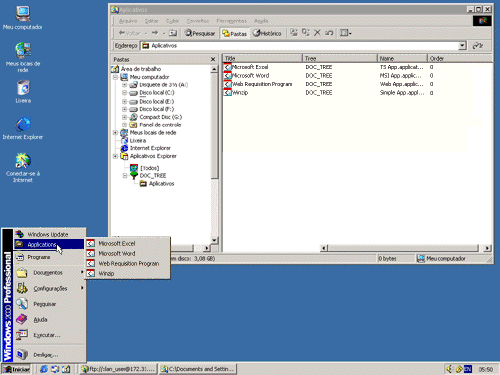Click Executar... in Start menu
This screenshot has height=375, width=500.
click(49, 335)
